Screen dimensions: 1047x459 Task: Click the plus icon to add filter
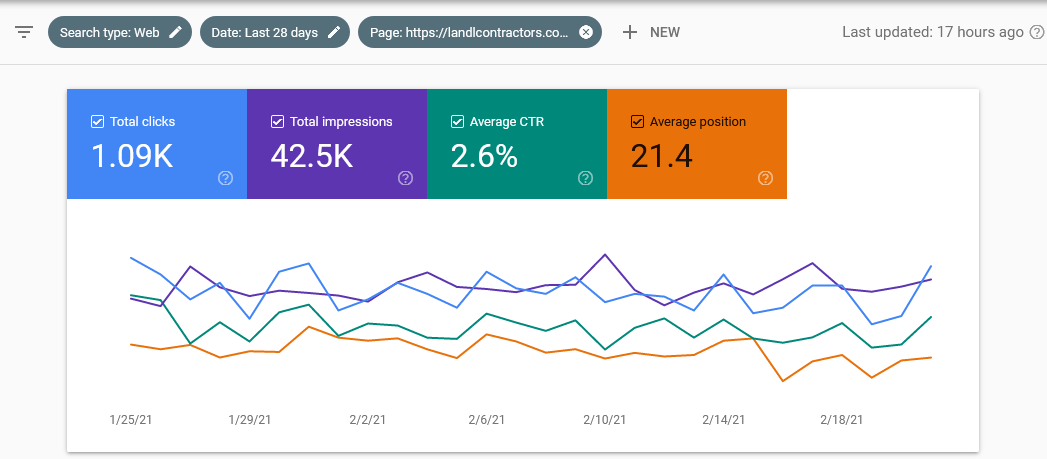pos(630,32)
